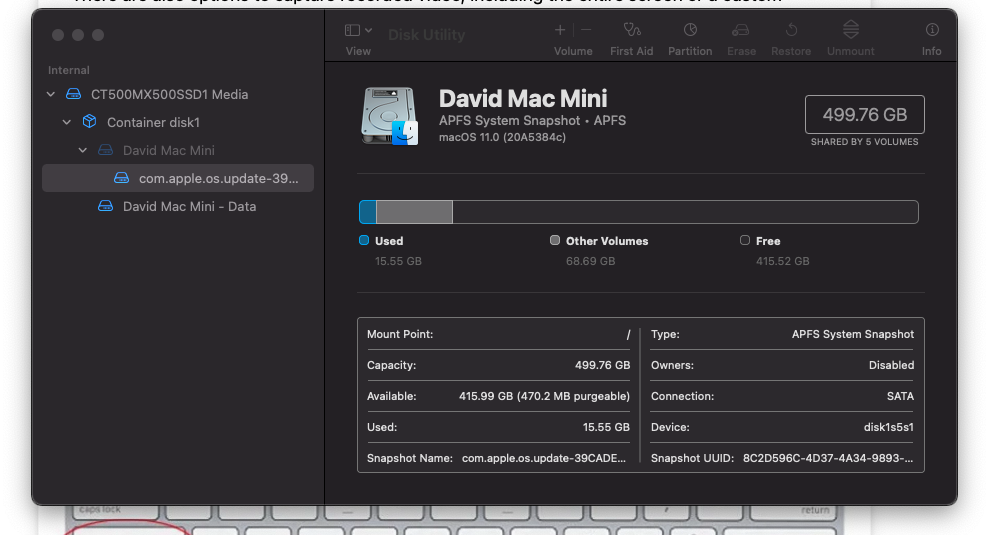
Task: Open the Info icon
Action: (x=932, y=30)
